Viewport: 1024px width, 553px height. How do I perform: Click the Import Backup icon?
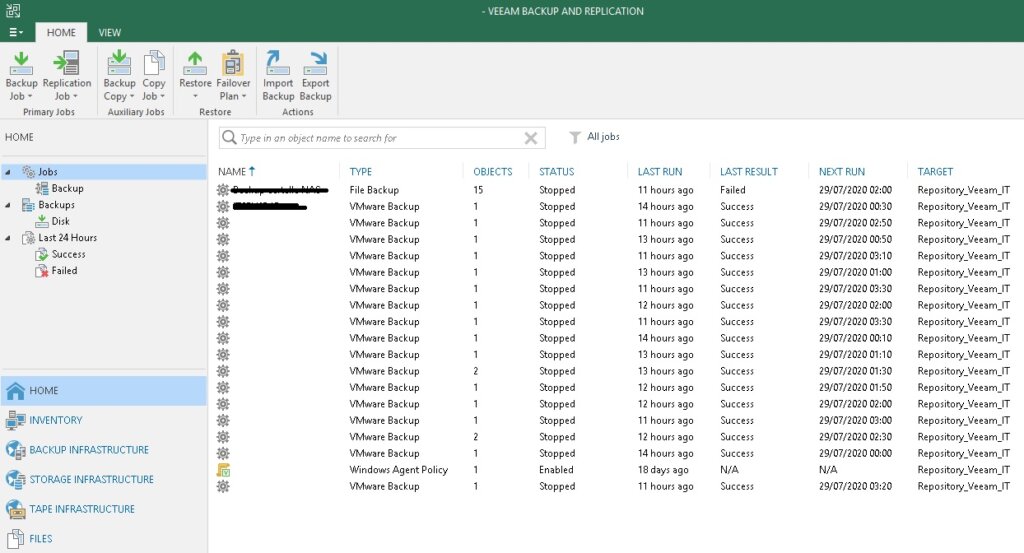click(x=278, y=75)
